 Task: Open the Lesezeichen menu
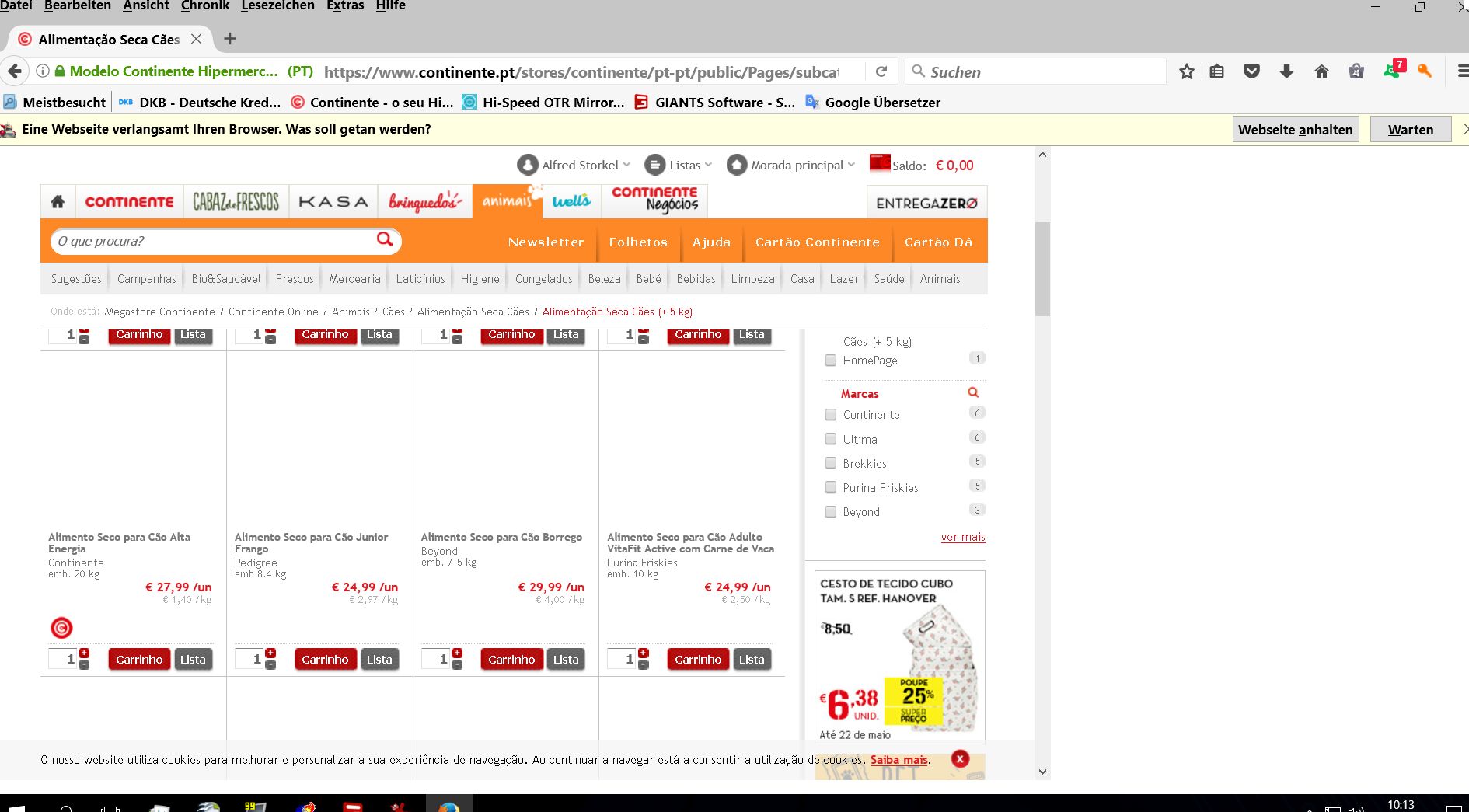[x=277, y=5]
